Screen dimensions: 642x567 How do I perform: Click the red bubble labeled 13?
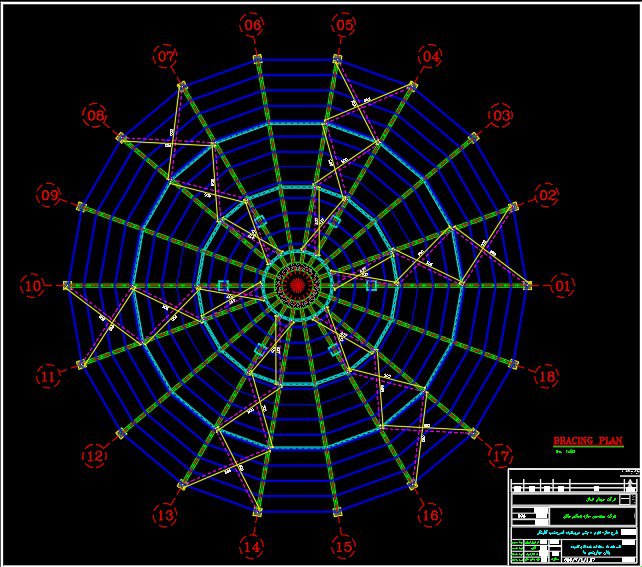(x=166, y=515)
